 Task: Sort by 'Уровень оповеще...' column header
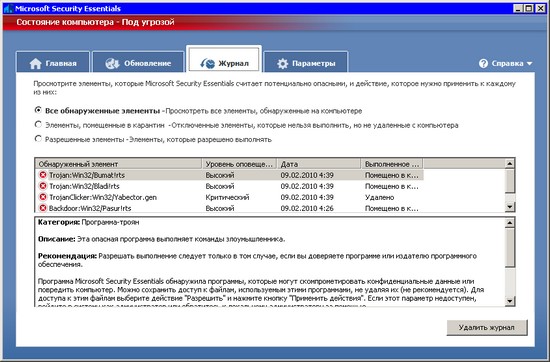239,164
